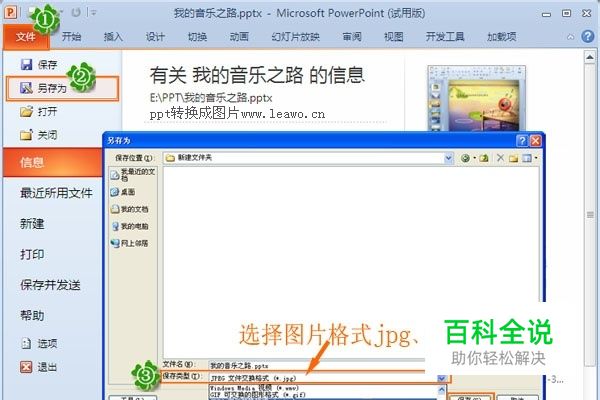
Task: Open the 开发工具 ribbon tab
Action: tap(445, 37)
